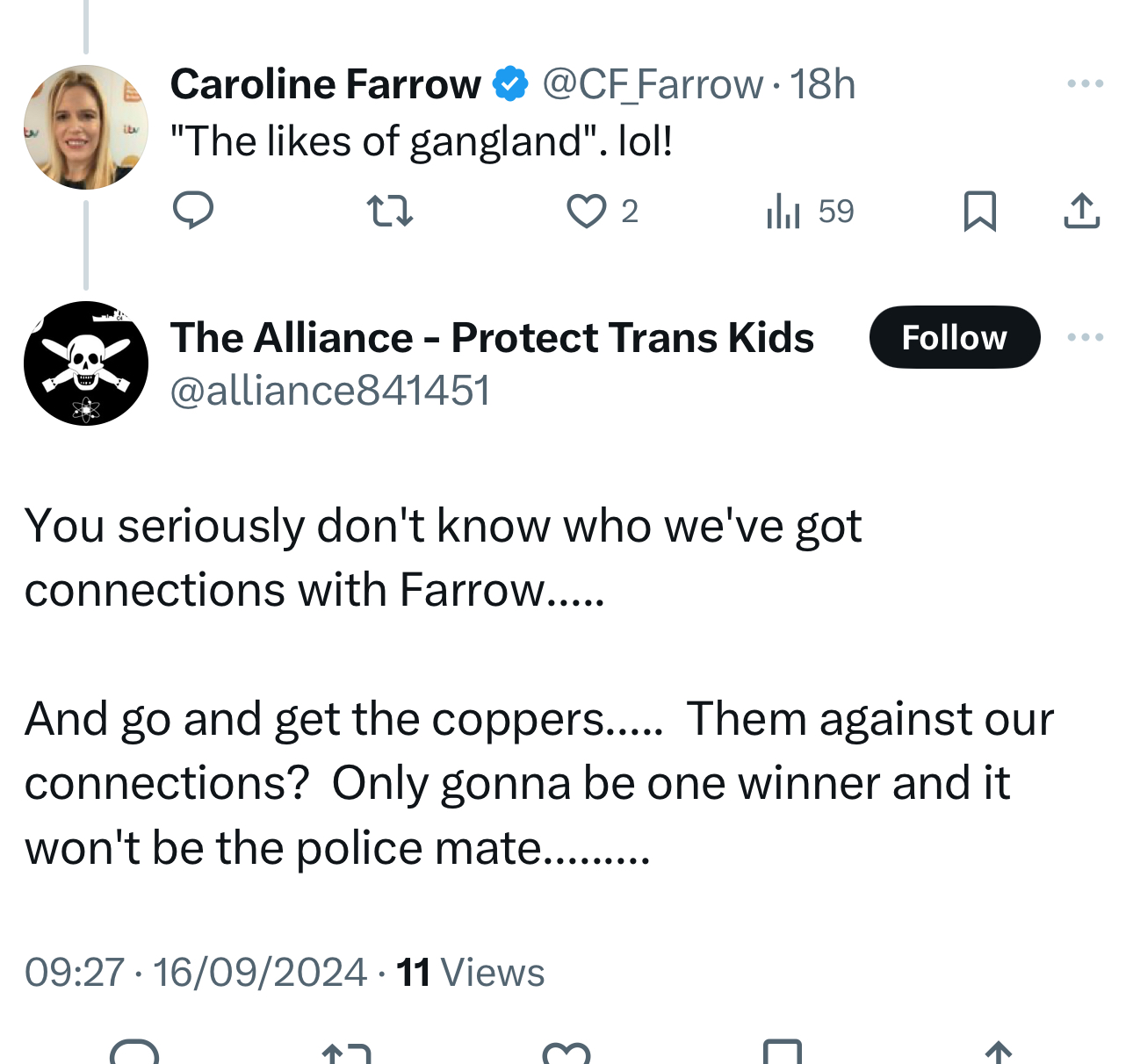This screenshot has width=1133, height=1064.
Task: Follow The Alliance - Protect Trans Kids
Action: coord(954,337)
